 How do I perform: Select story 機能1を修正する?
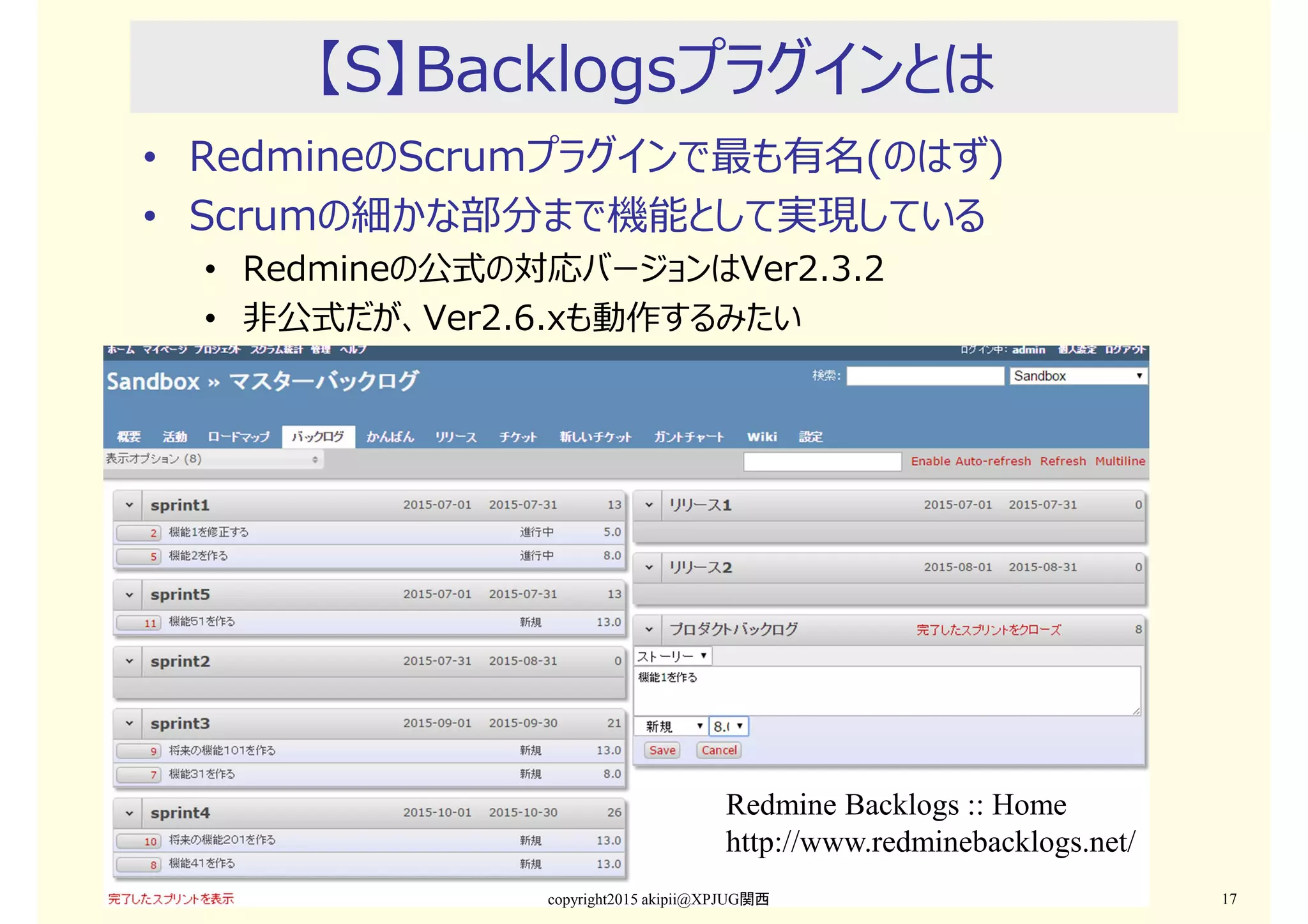coord(208,532)
